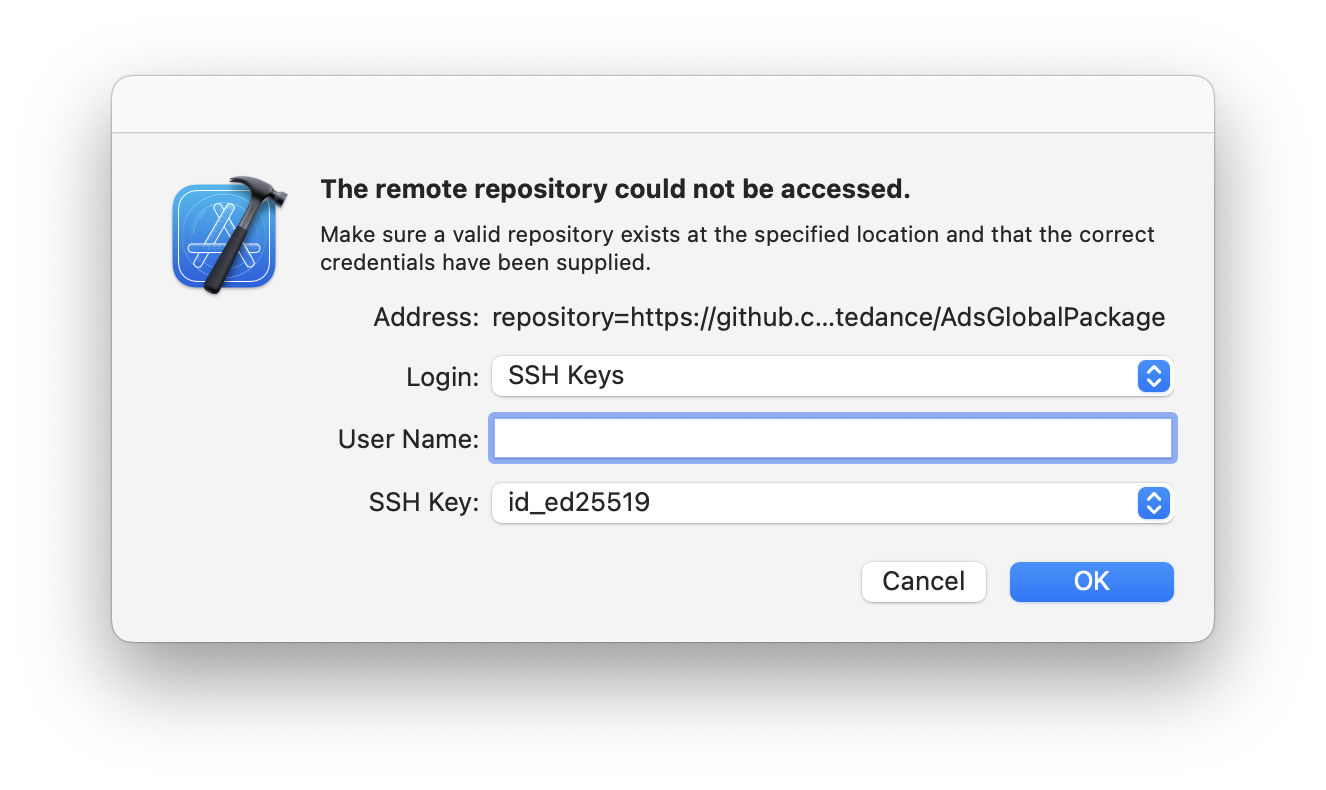Click the error title about remote repository access
This screenshot has height=790, width=1326.
coord(614,188)
